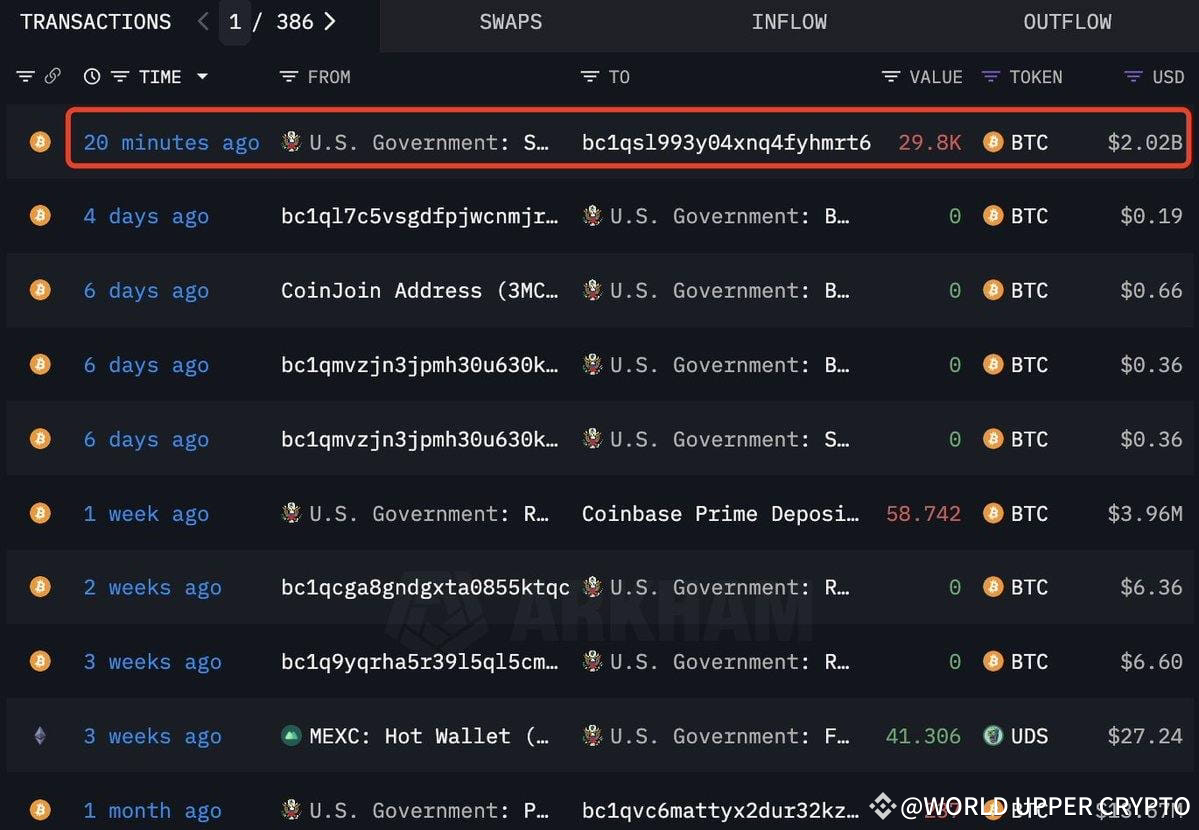
Task: Open the '1 week ago' transaction link
Action: [x=146, y=513]
